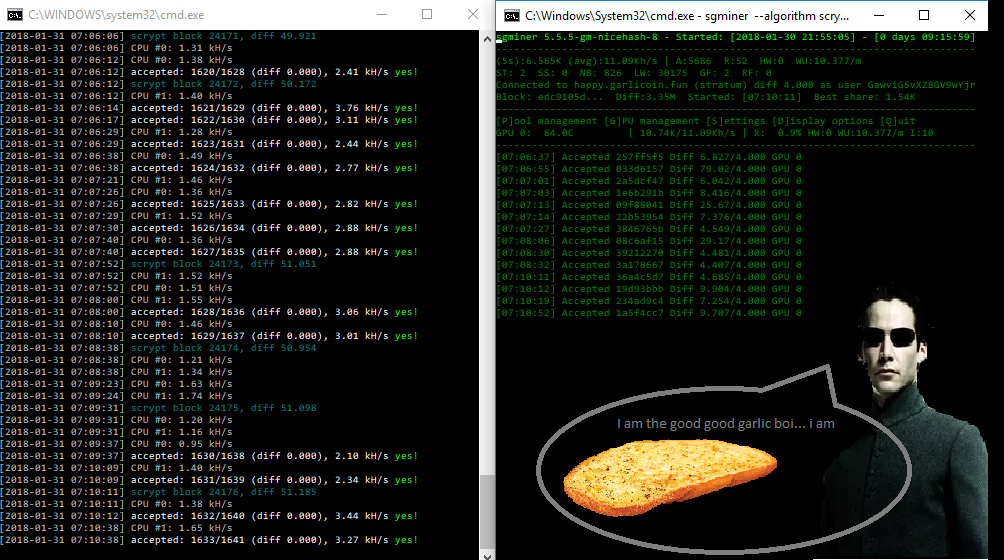
Task: Minimize the left C:\WINDOWS\system32\cmd.exe window
Action: (382, 14)
